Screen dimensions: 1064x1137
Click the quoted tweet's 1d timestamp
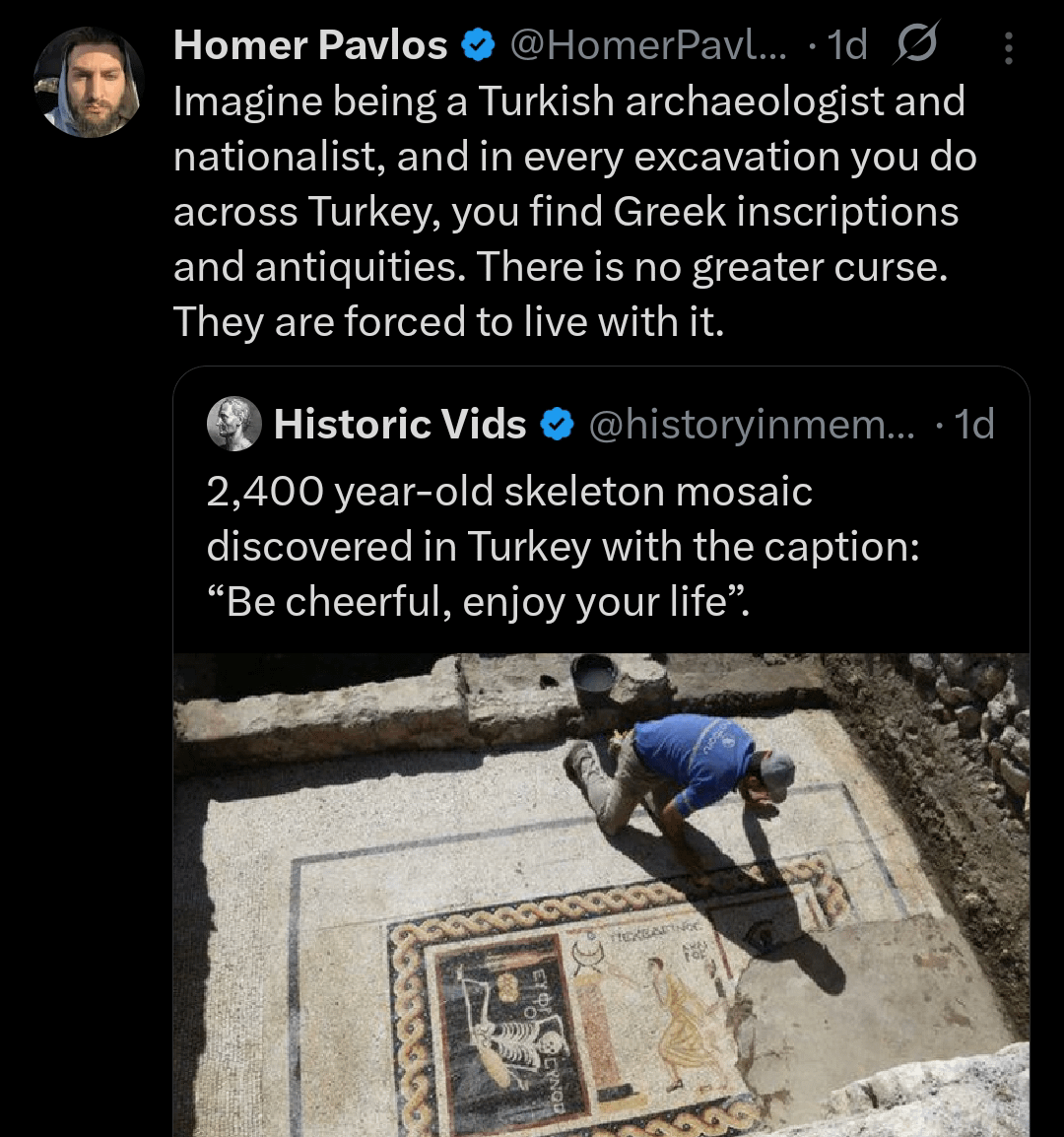pos(974,425)
